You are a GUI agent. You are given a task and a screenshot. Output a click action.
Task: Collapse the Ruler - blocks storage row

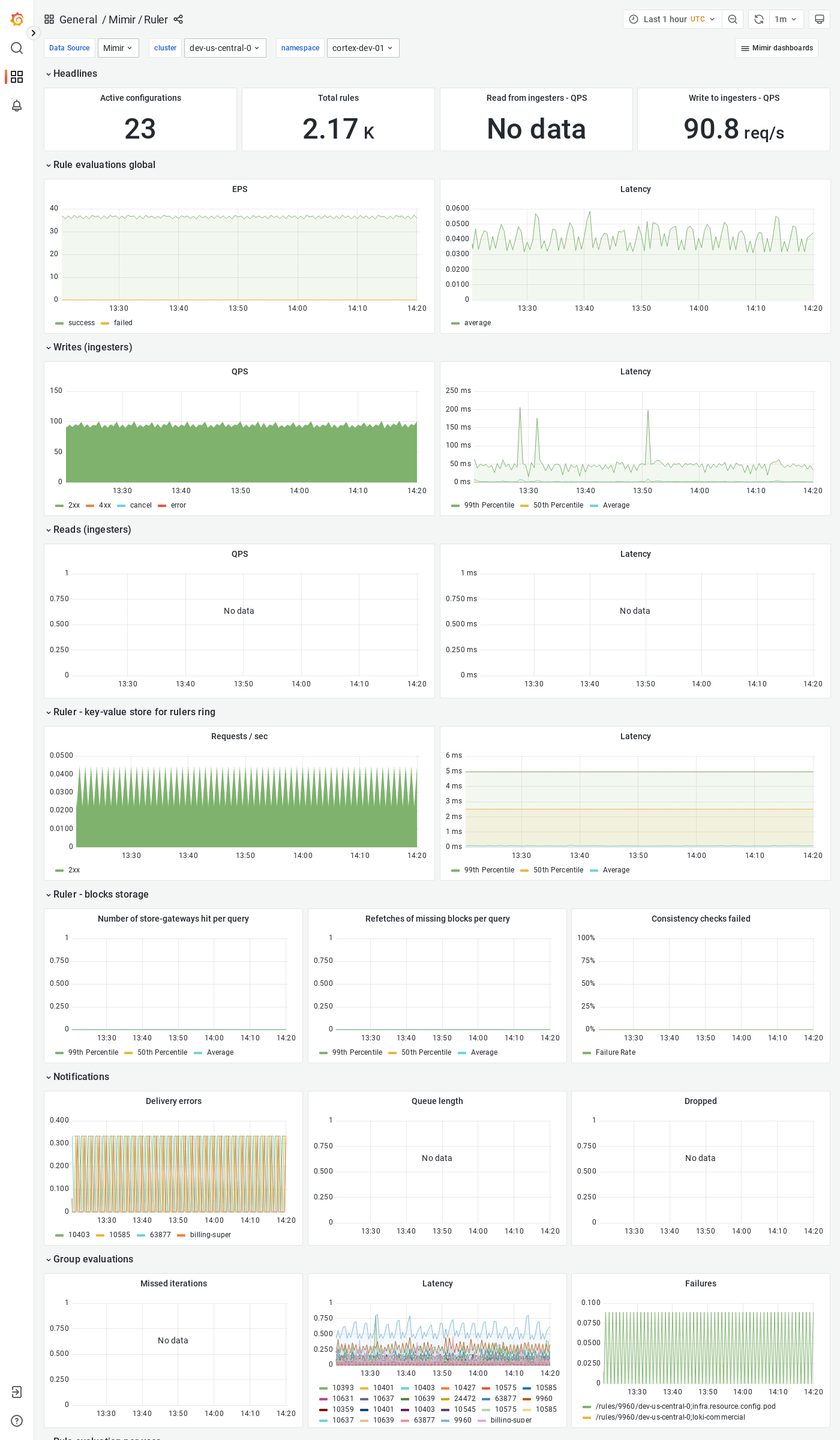click(x=98, y=894)
